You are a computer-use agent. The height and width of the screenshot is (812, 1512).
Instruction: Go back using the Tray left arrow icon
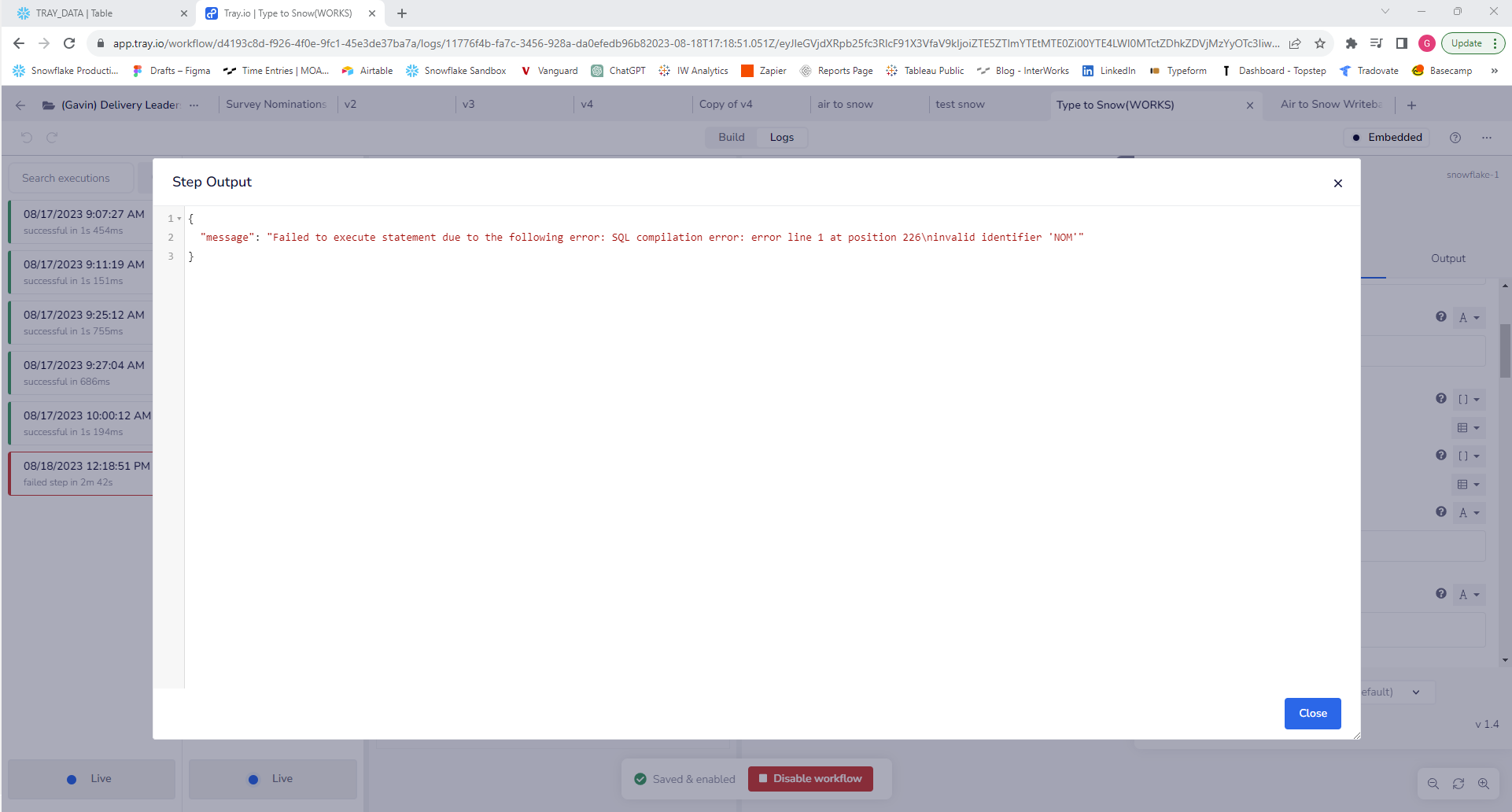tap(20, 105)
